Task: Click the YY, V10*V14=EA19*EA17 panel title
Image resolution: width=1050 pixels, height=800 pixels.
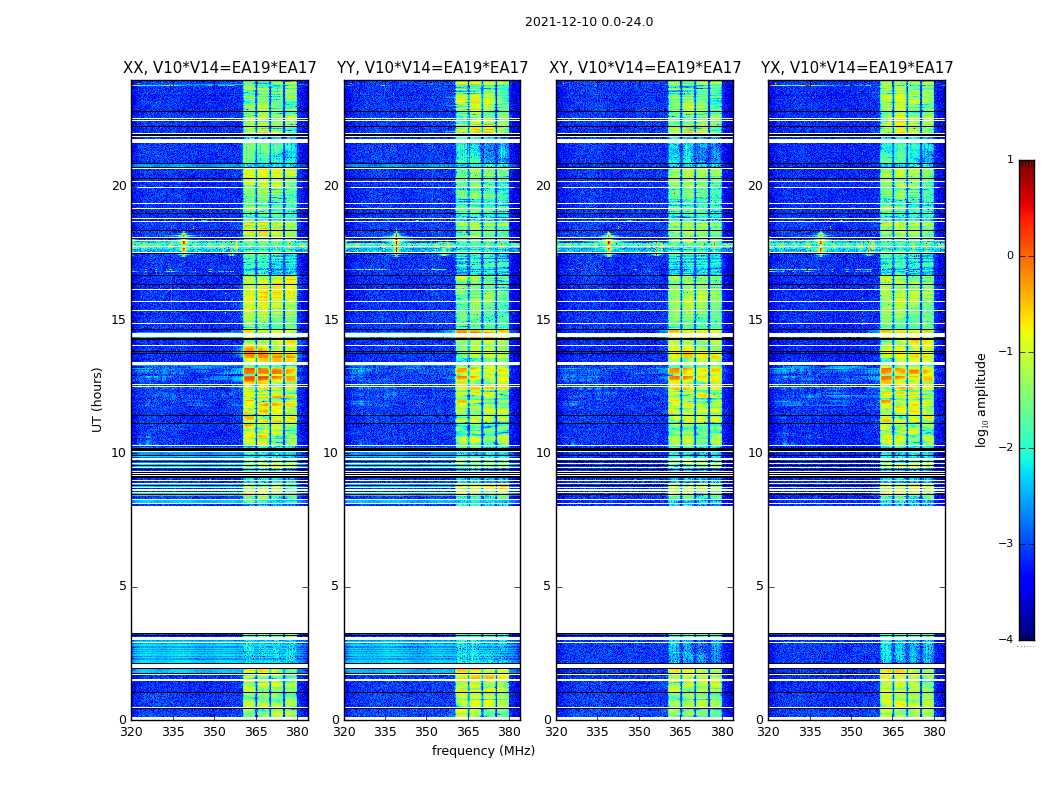Action: click(432, 68)
